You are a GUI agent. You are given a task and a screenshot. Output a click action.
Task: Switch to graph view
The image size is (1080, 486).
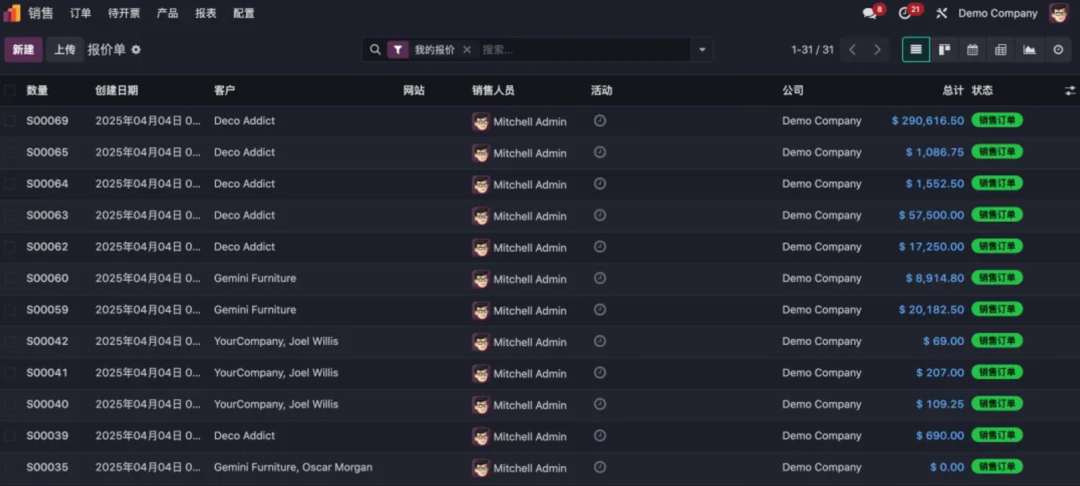click(x=1029, y=50)
